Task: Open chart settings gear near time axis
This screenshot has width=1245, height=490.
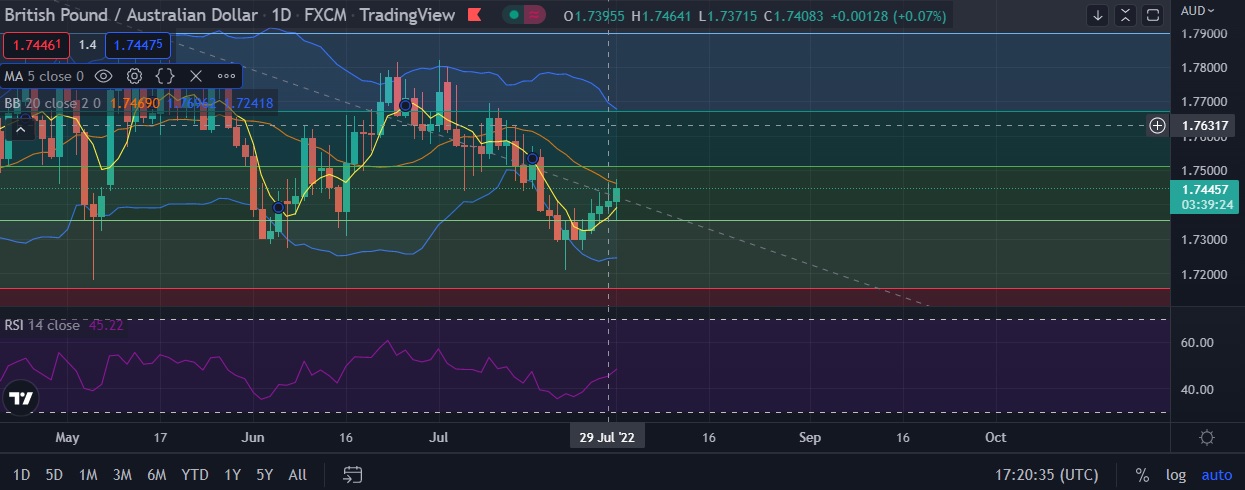Action: click(1207, 438)
